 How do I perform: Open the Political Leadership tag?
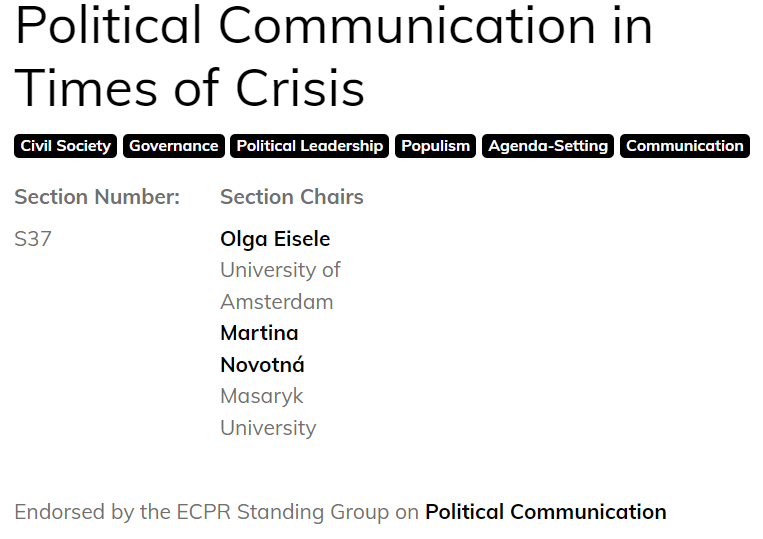(x=309, y=146)
